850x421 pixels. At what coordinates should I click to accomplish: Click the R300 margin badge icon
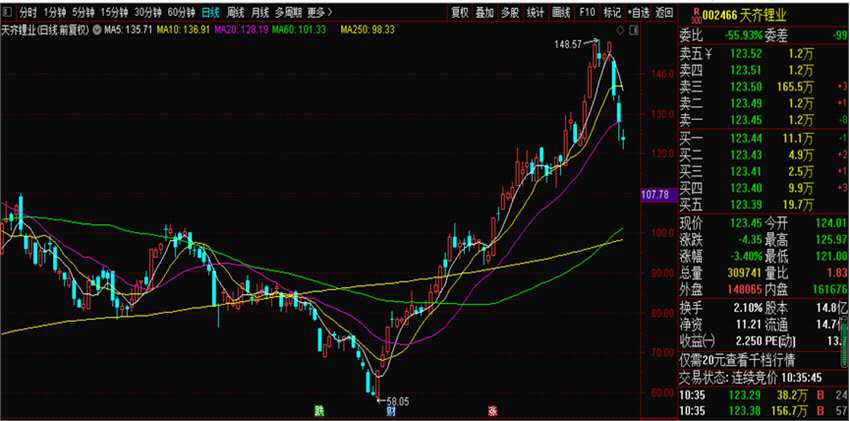(x=696, y=16)
